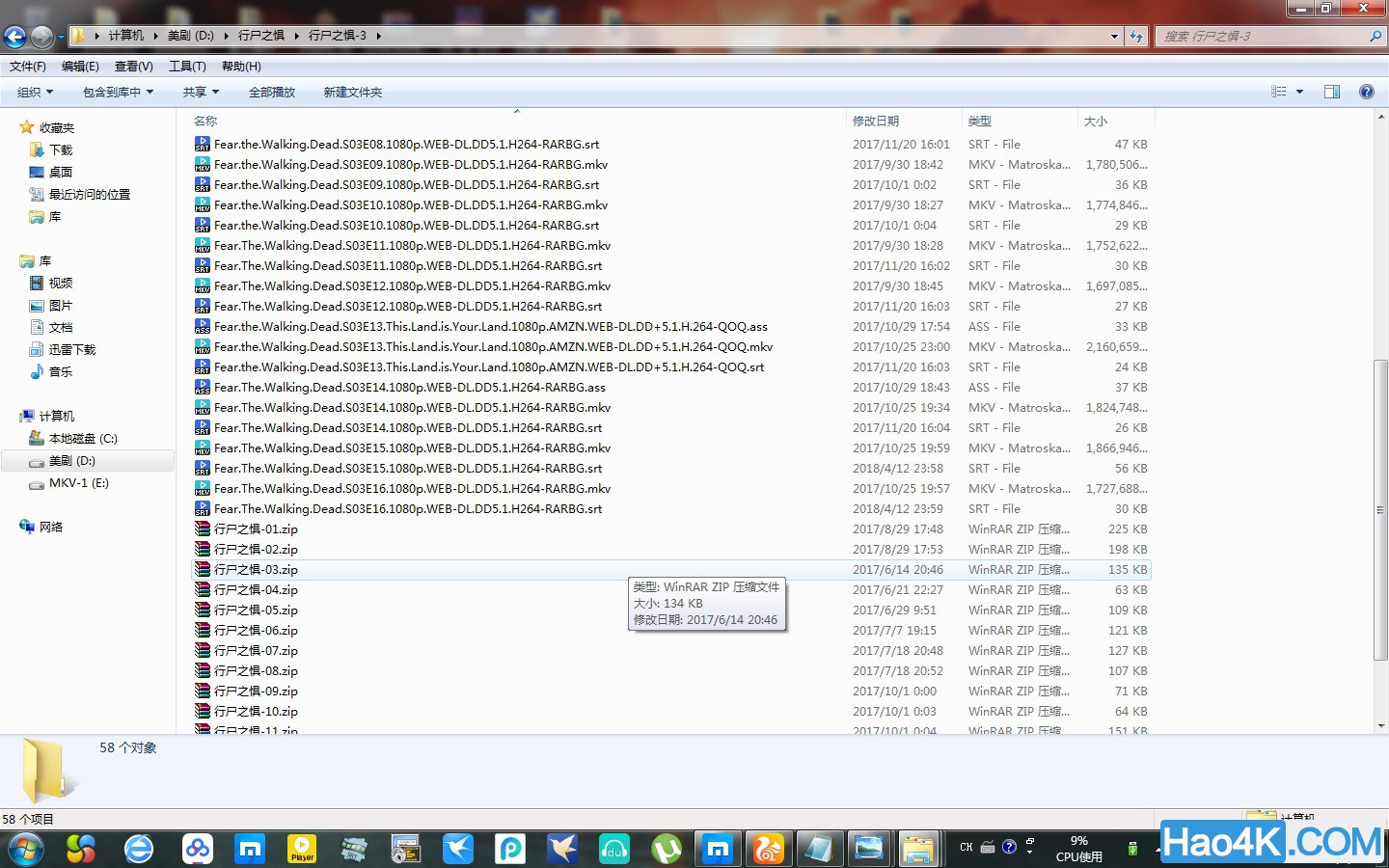Open the green uTorrent taskbar icon

(666, 850)
